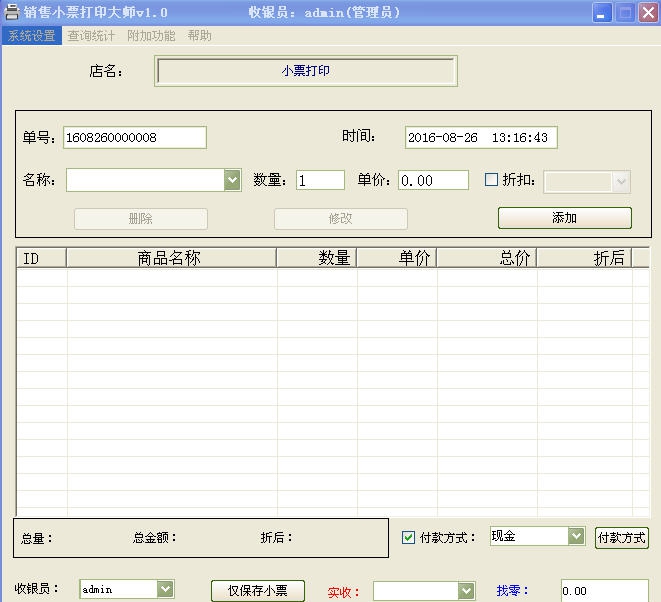Open the 收银员 admin dropdown

[166, 590]
